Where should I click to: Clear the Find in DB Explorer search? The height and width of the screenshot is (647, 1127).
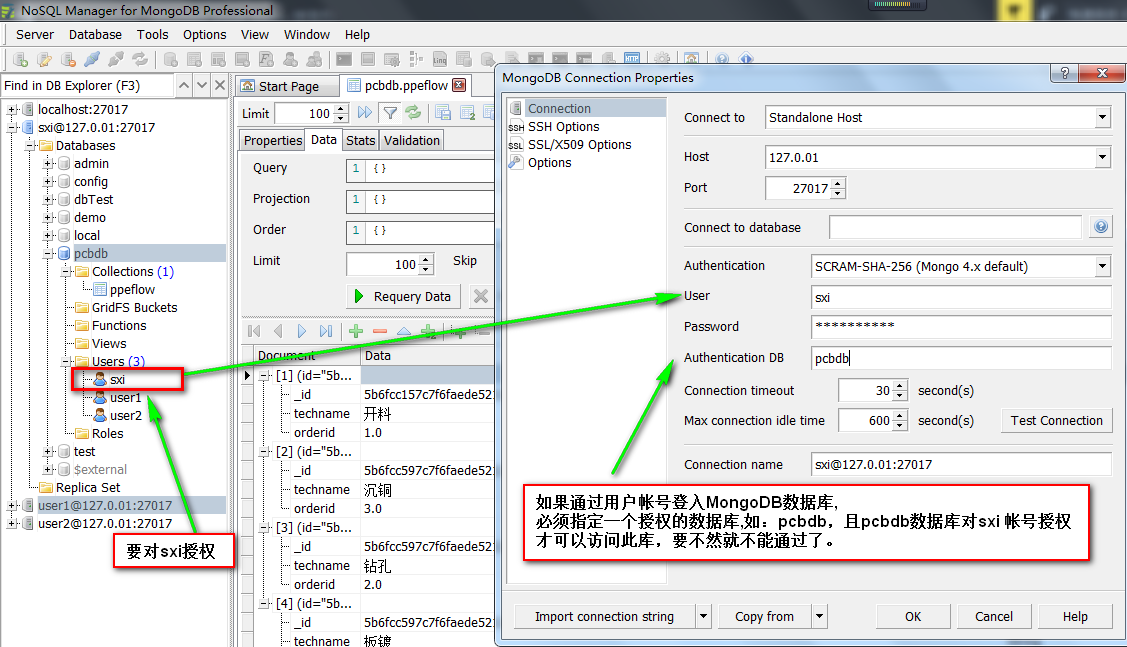coord(220,86)
